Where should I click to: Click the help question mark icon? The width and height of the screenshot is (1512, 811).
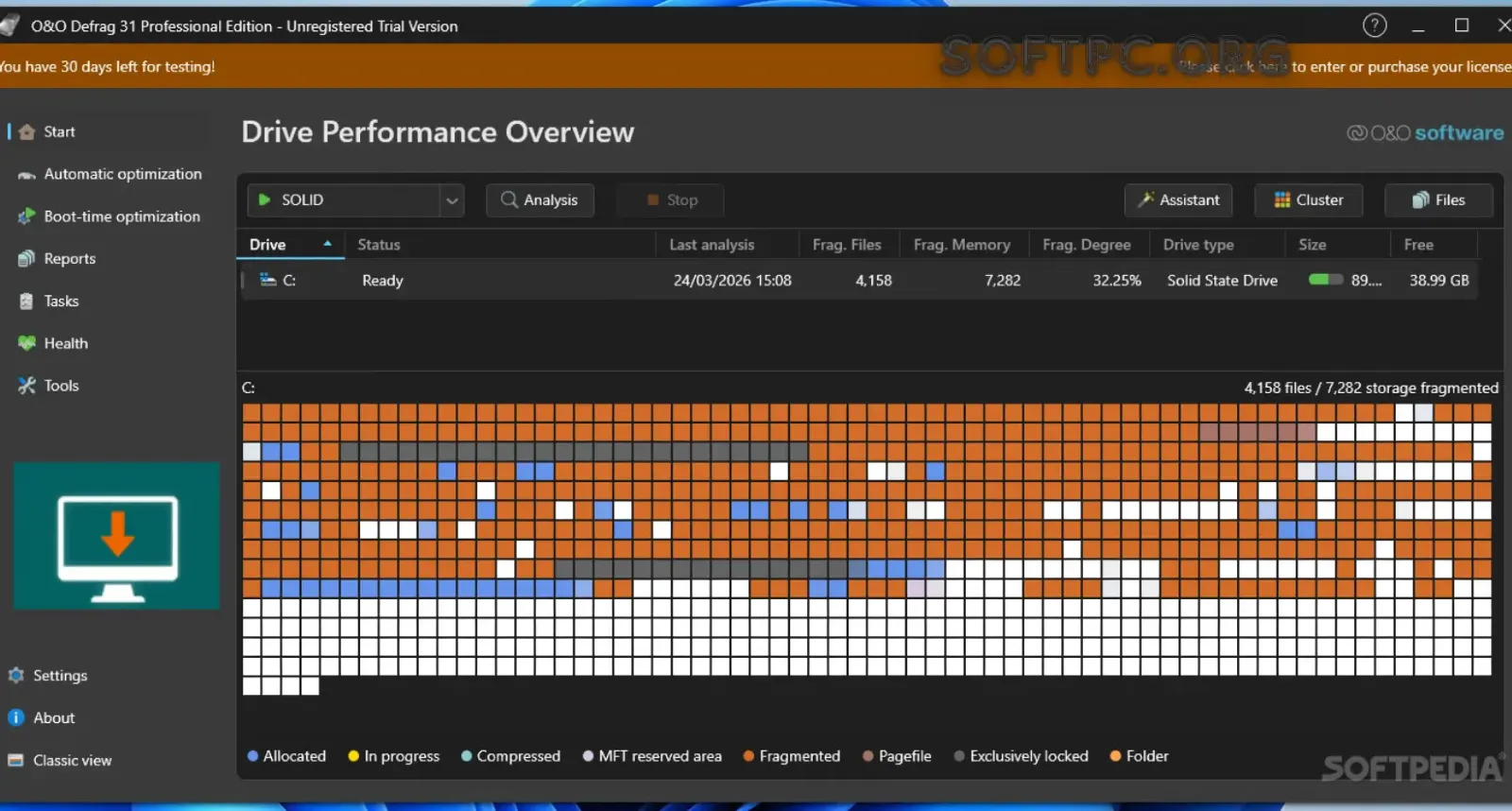point(1375,26)
